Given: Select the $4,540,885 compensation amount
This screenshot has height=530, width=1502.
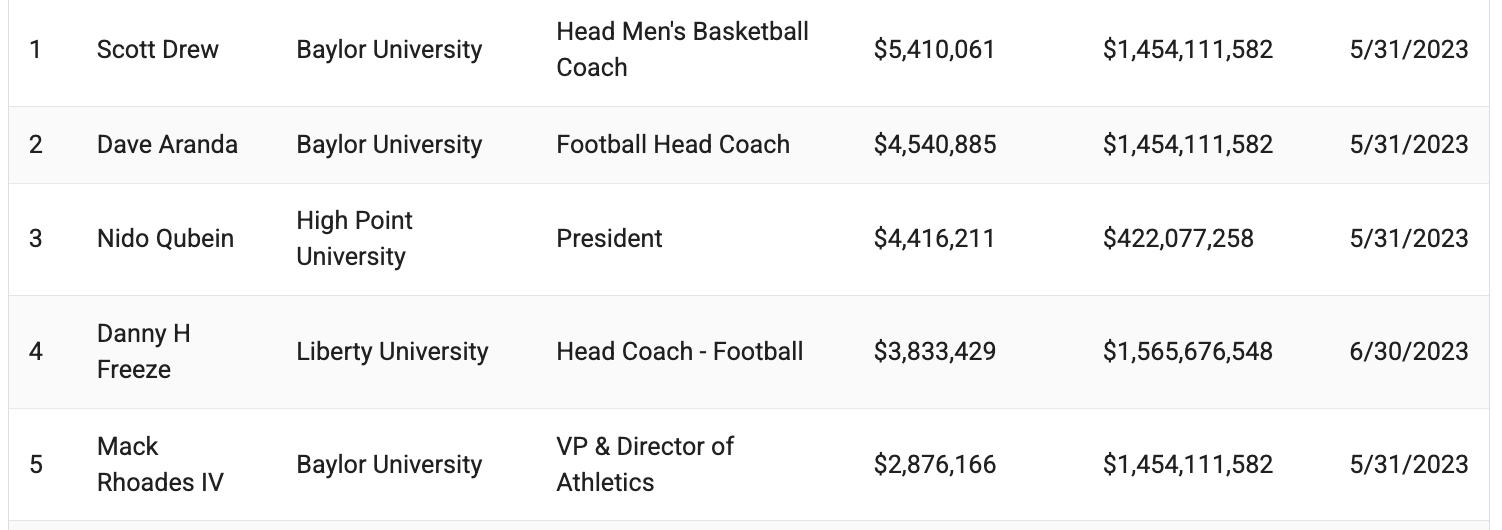Looking at the screenshot, I should pos(935,145).
